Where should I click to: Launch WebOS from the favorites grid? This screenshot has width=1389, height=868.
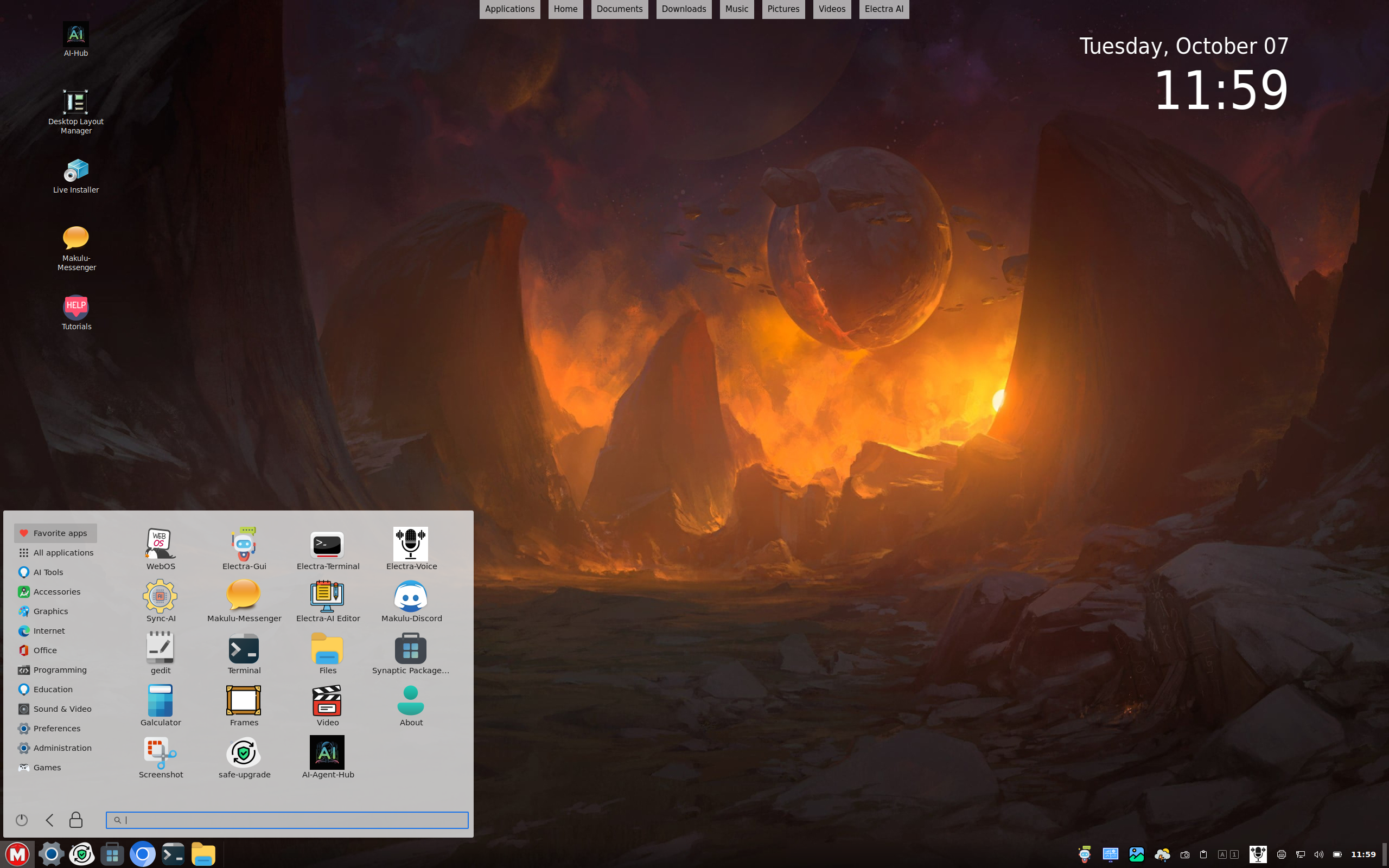coord(160,549)
